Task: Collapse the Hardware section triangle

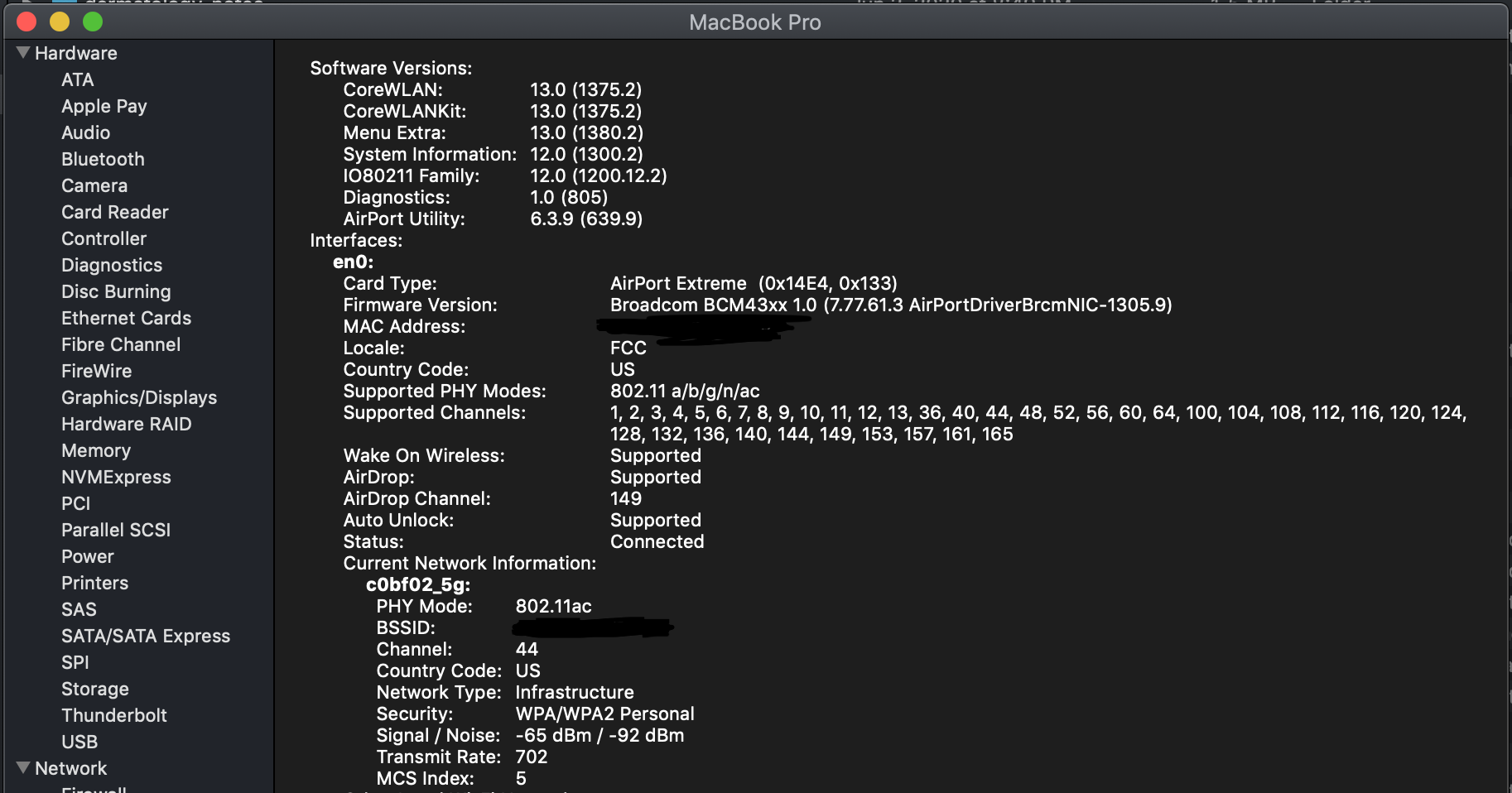Action: click(x=23, y=53)
